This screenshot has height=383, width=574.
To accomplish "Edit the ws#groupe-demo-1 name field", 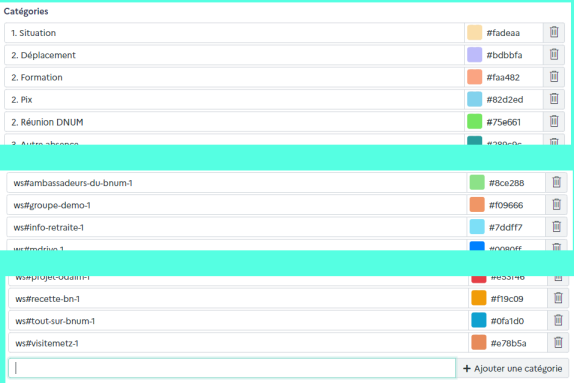I will pyautogui.click(x=237, y=205).
